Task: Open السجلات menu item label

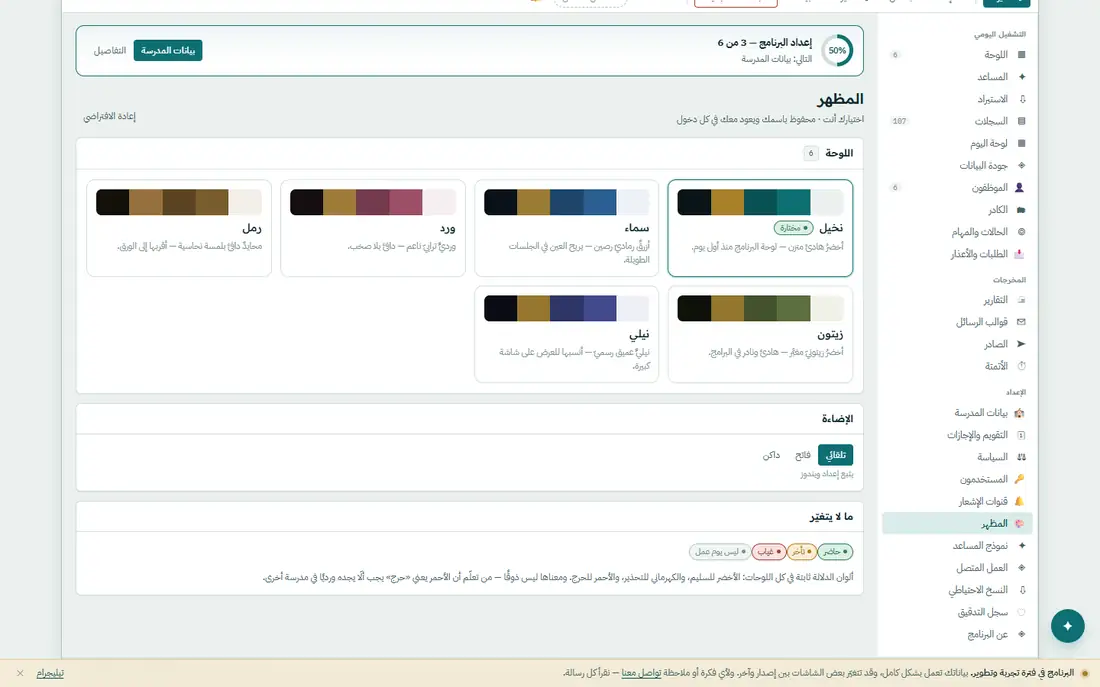Action: [x=991, y=121]
